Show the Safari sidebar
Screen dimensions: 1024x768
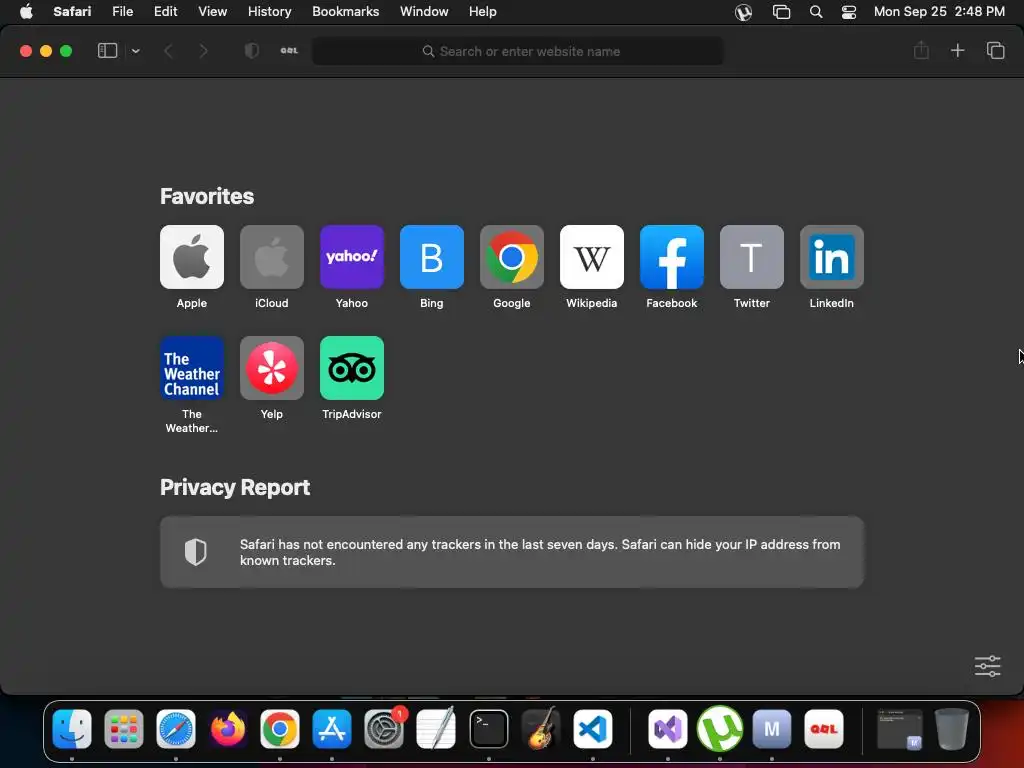click(107, 51)
